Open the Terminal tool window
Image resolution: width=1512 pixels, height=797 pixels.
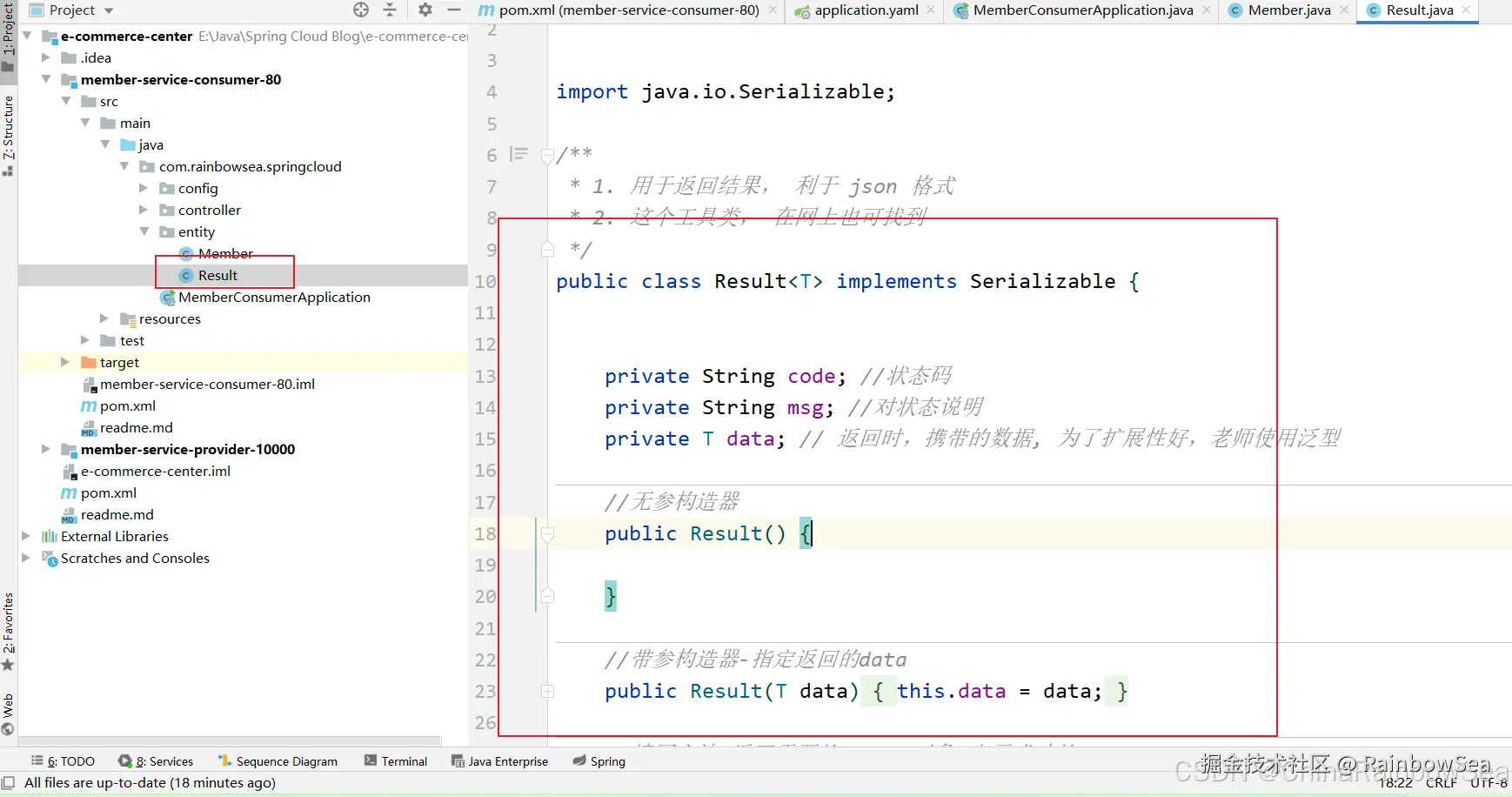(396, 761)
